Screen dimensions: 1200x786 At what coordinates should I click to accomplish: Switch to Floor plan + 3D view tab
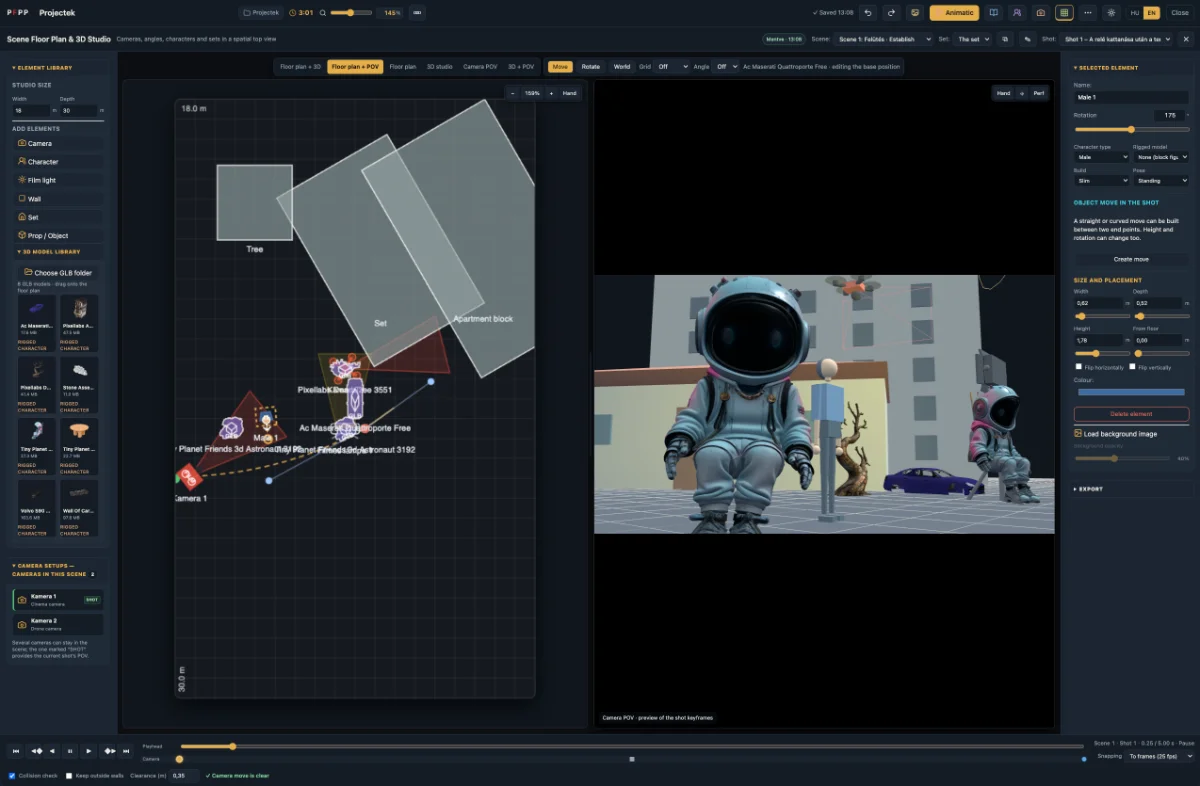300,66
